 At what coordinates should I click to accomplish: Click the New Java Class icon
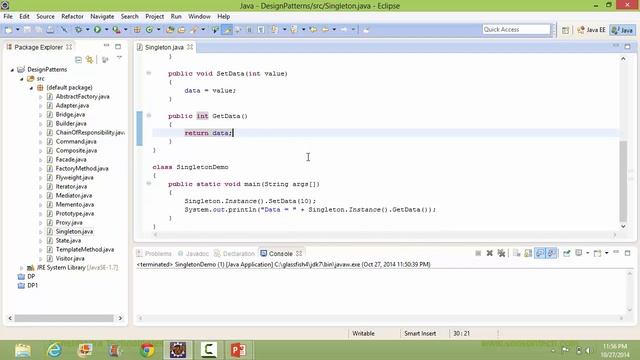click(150, 30)
